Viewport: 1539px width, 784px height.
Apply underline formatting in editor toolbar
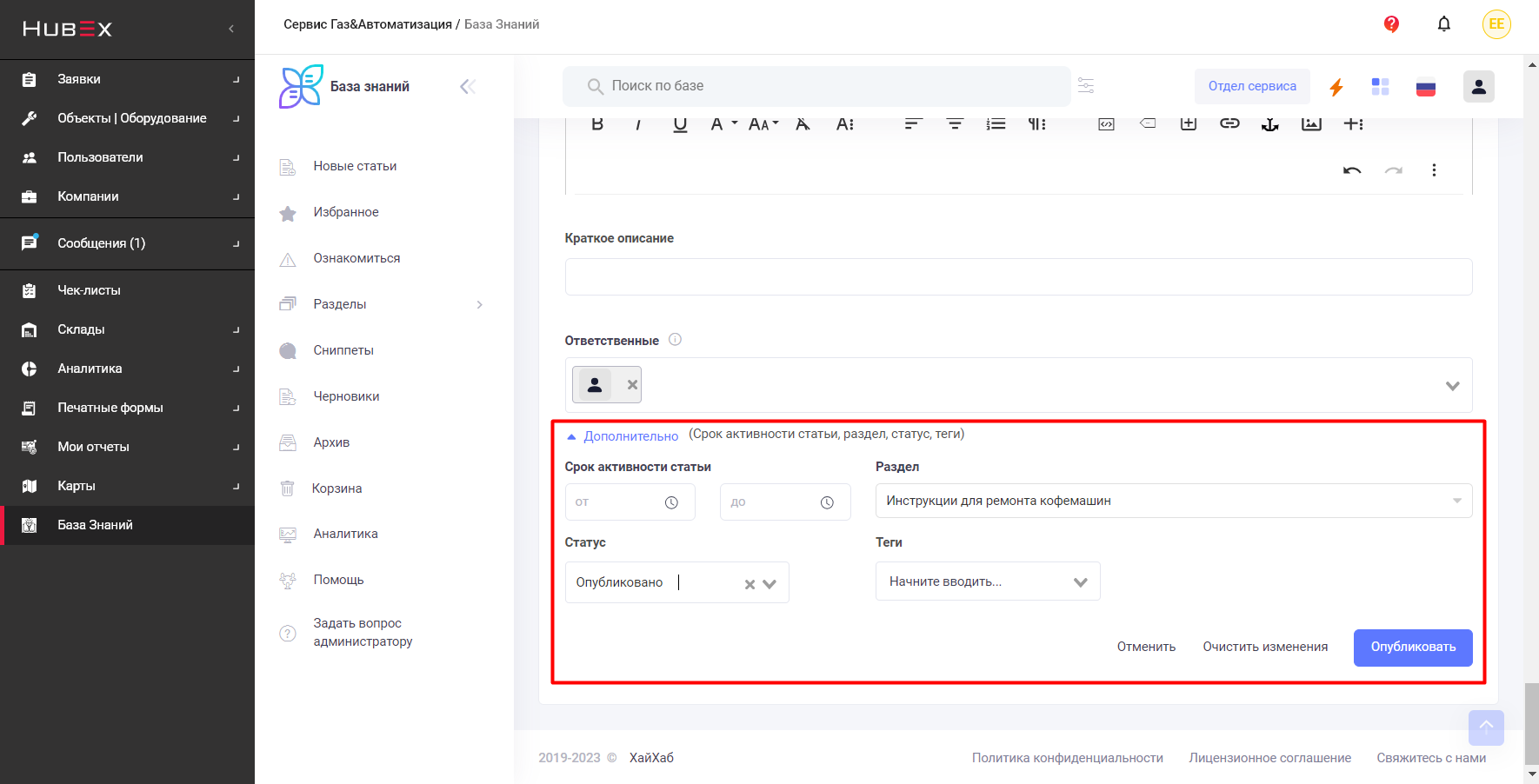pos(680,124)
